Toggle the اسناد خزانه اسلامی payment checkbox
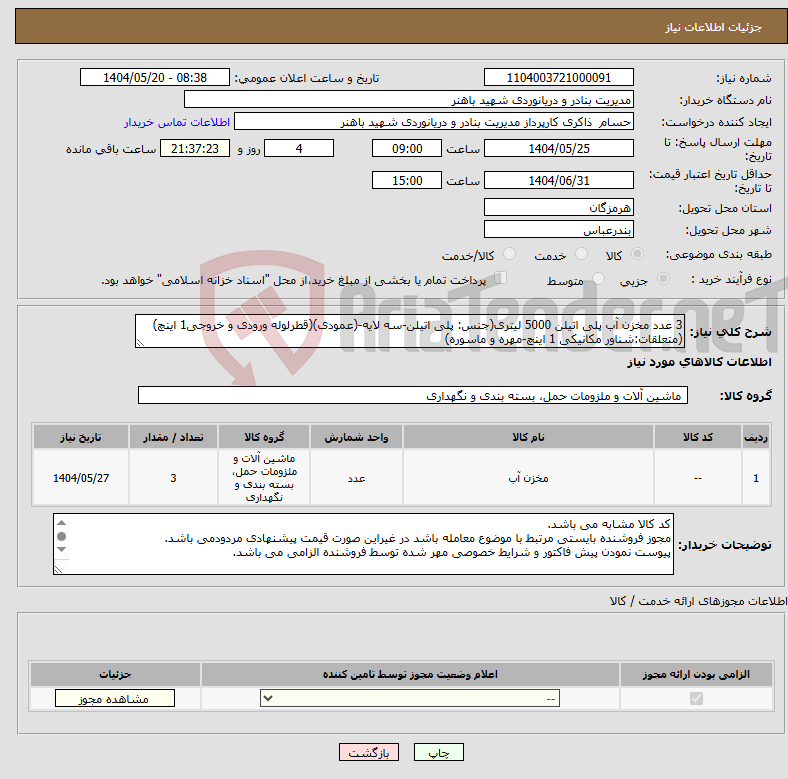788x779 pixels. (x=500, y=277)
